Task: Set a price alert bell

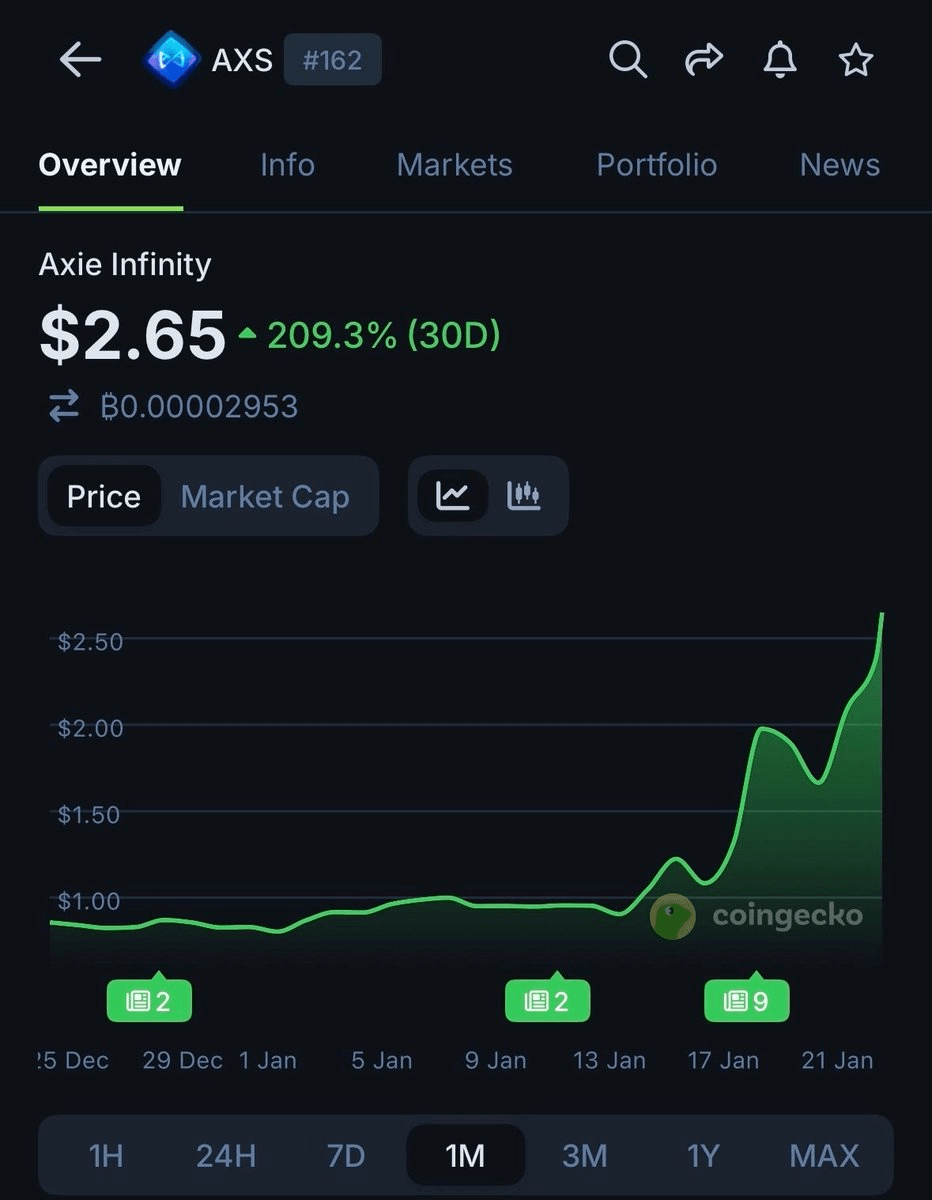Action: 779,60
